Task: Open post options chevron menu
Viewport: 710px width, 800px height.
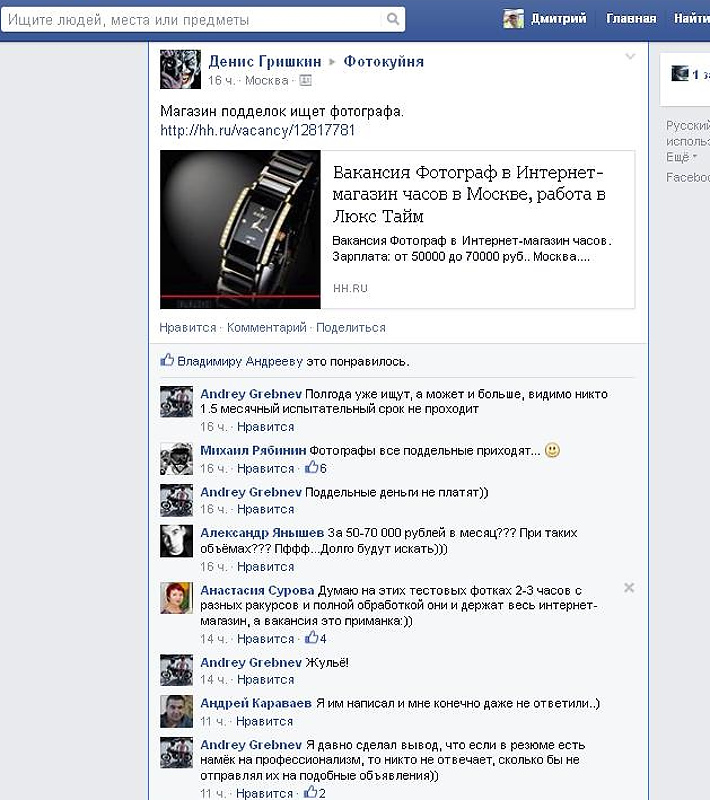Action: pos(630,56)
